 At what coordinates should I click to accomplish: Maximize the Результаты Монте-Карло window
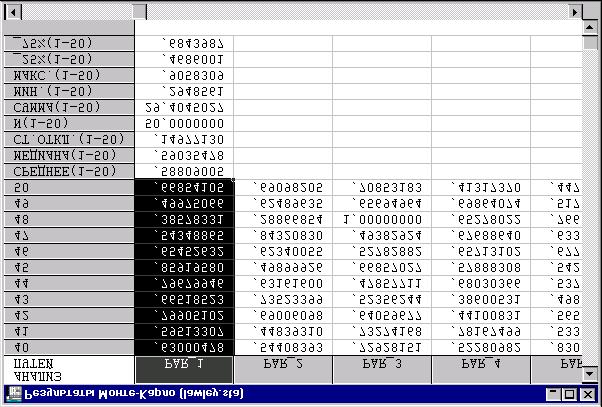[570, 394]
